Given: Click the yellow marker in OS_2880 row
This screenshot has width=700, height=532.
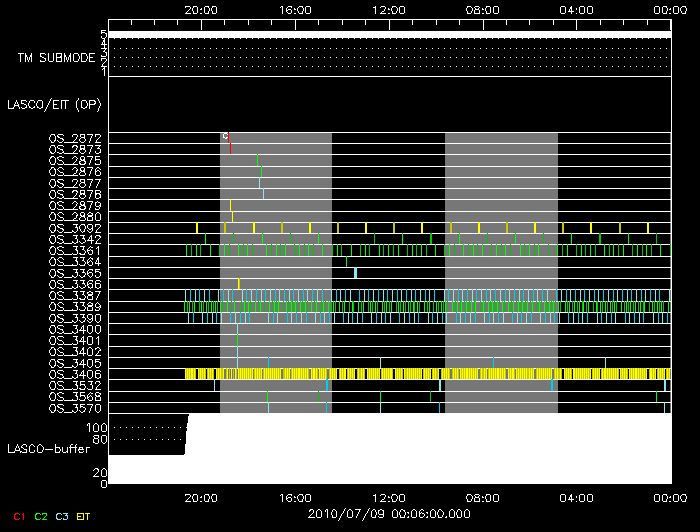Looking at the screenshot, I should click(232, 216).
